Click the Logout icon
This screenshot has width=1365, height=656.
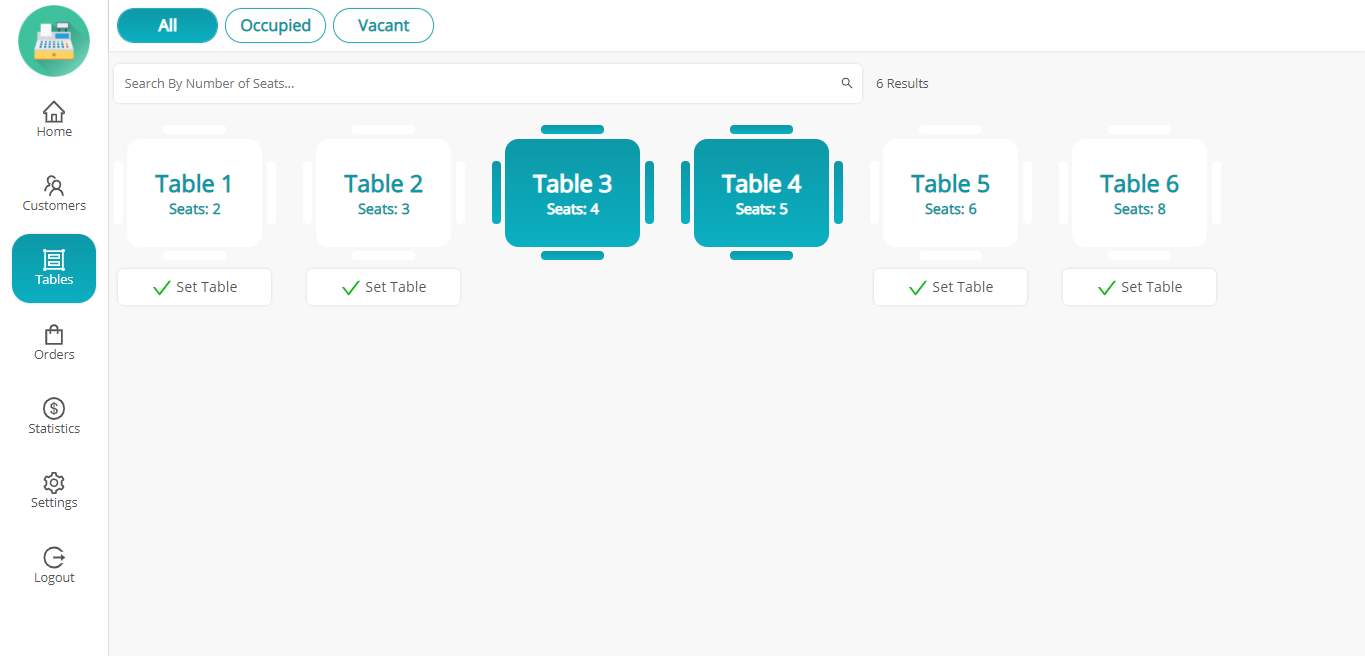click(x=54, y=557)
